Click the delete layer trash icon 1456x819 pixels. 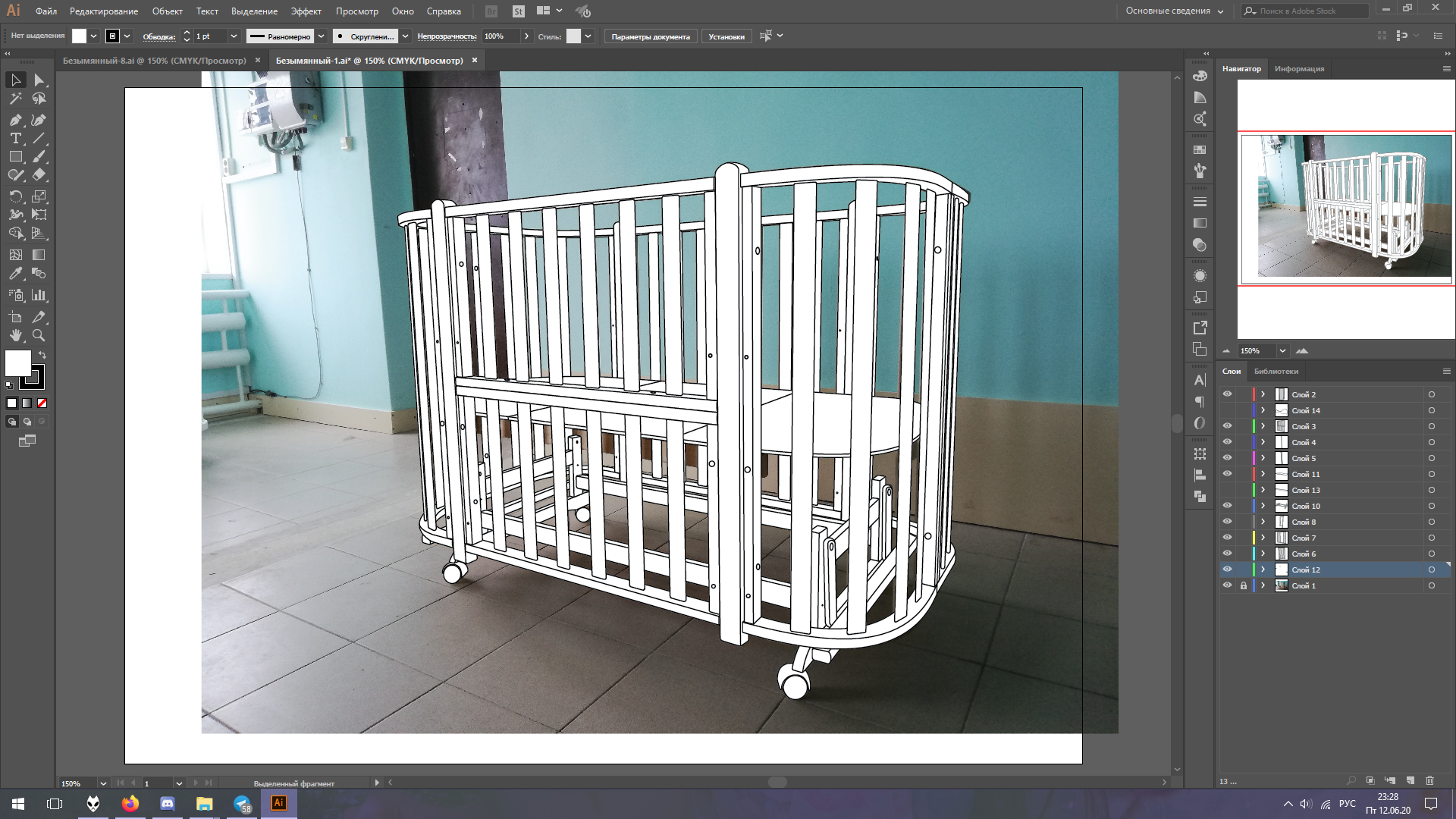coord(1429,780)
